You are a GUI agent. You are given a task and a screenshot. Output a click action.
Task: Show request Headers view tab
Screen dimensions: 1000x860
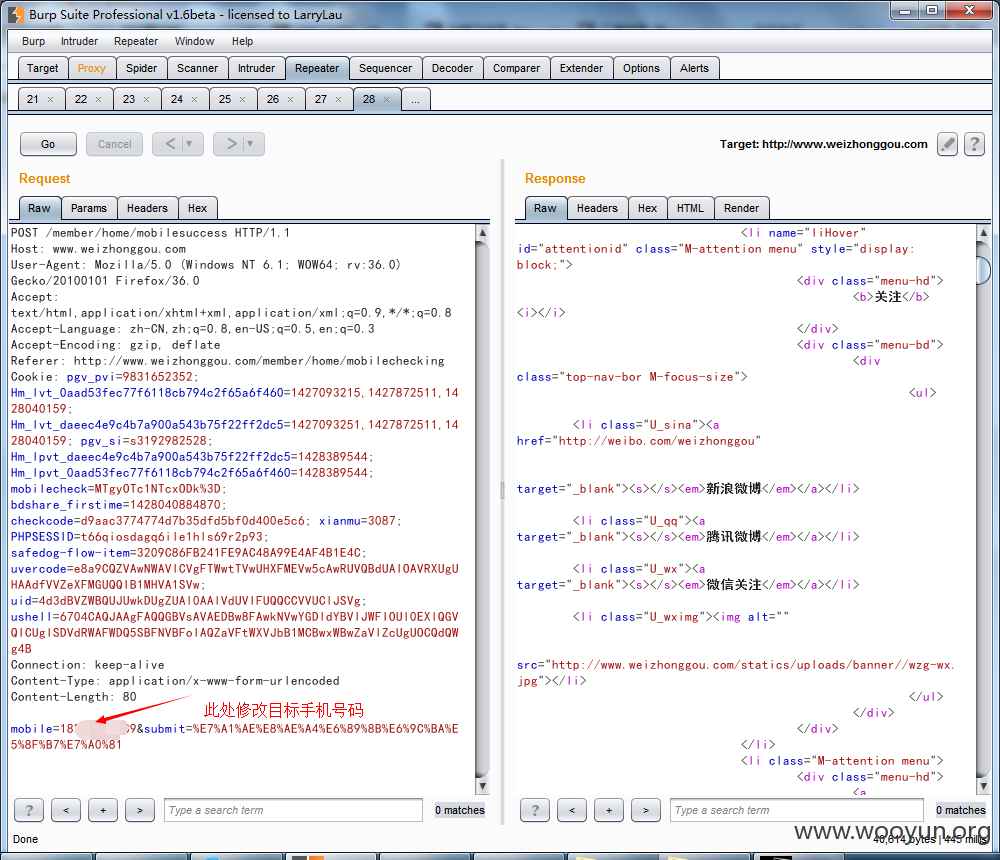(x=147, y=209)
